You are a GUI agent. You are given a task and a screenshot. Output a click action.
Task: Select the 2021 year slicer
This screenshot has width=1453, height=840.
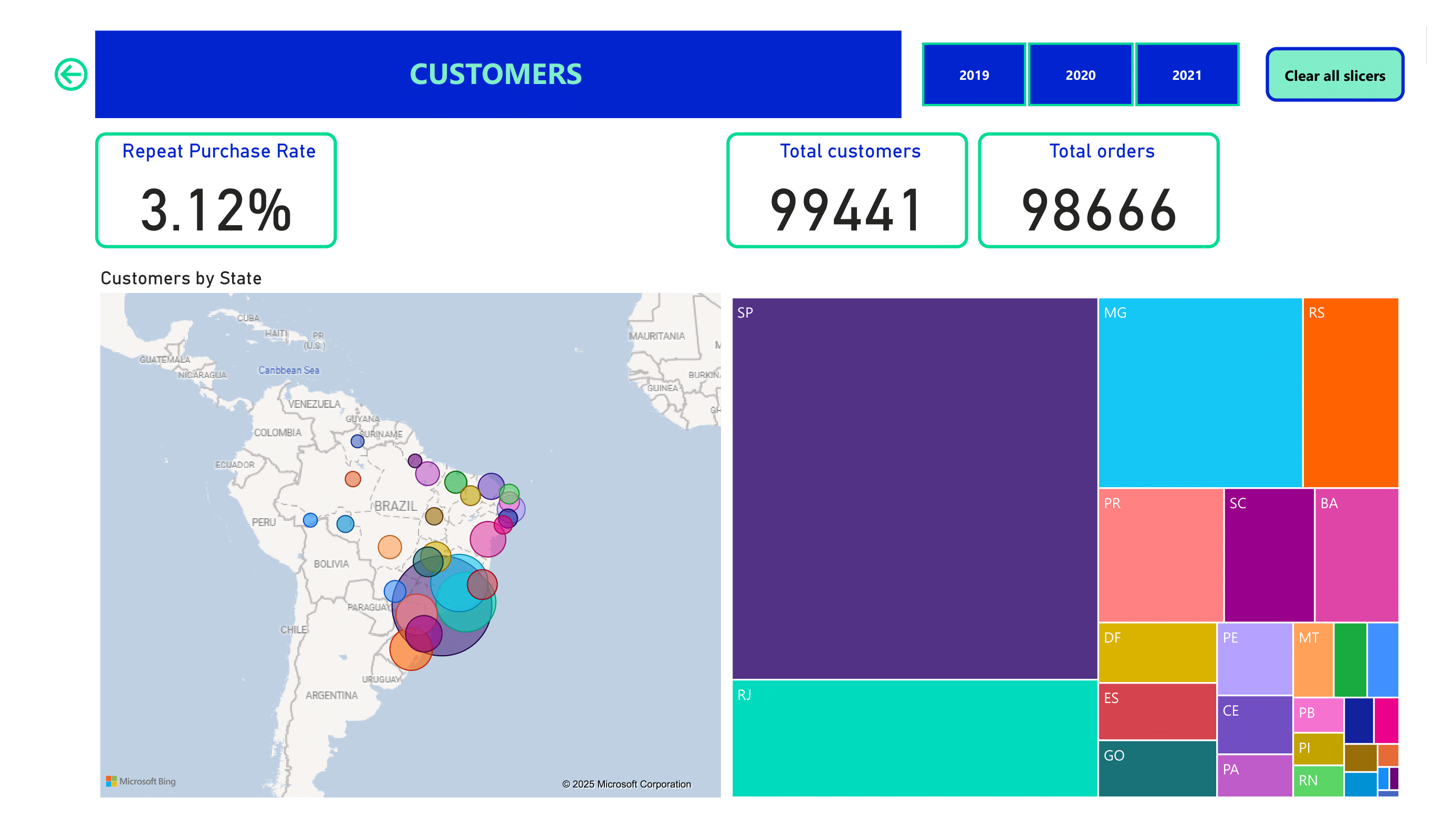click(x=1186, y=75)
